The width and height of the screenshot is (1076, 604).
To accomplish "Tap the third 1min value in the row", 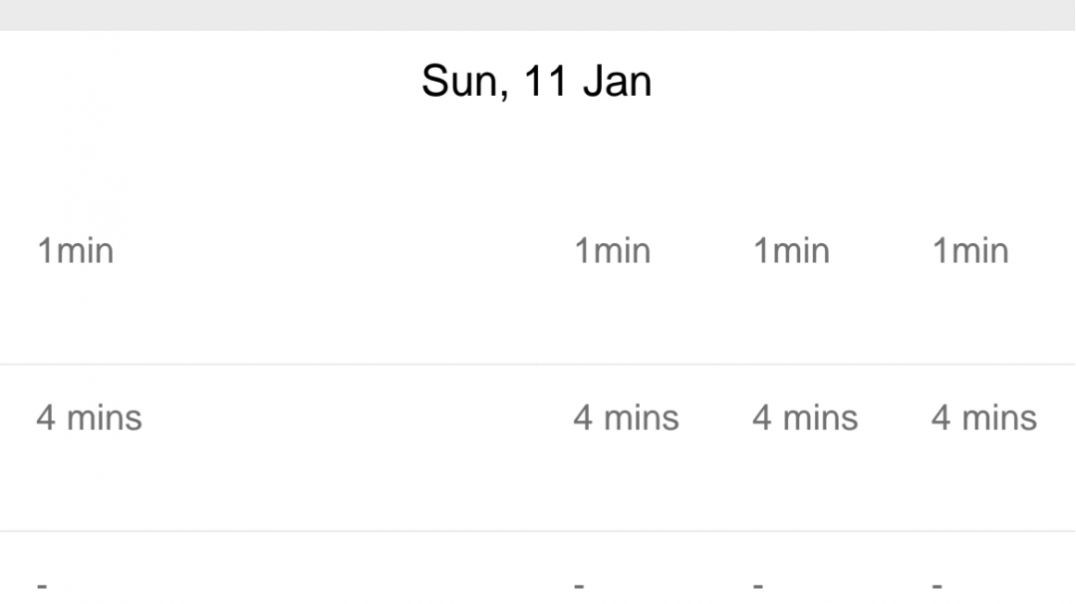I will (791, 250).
